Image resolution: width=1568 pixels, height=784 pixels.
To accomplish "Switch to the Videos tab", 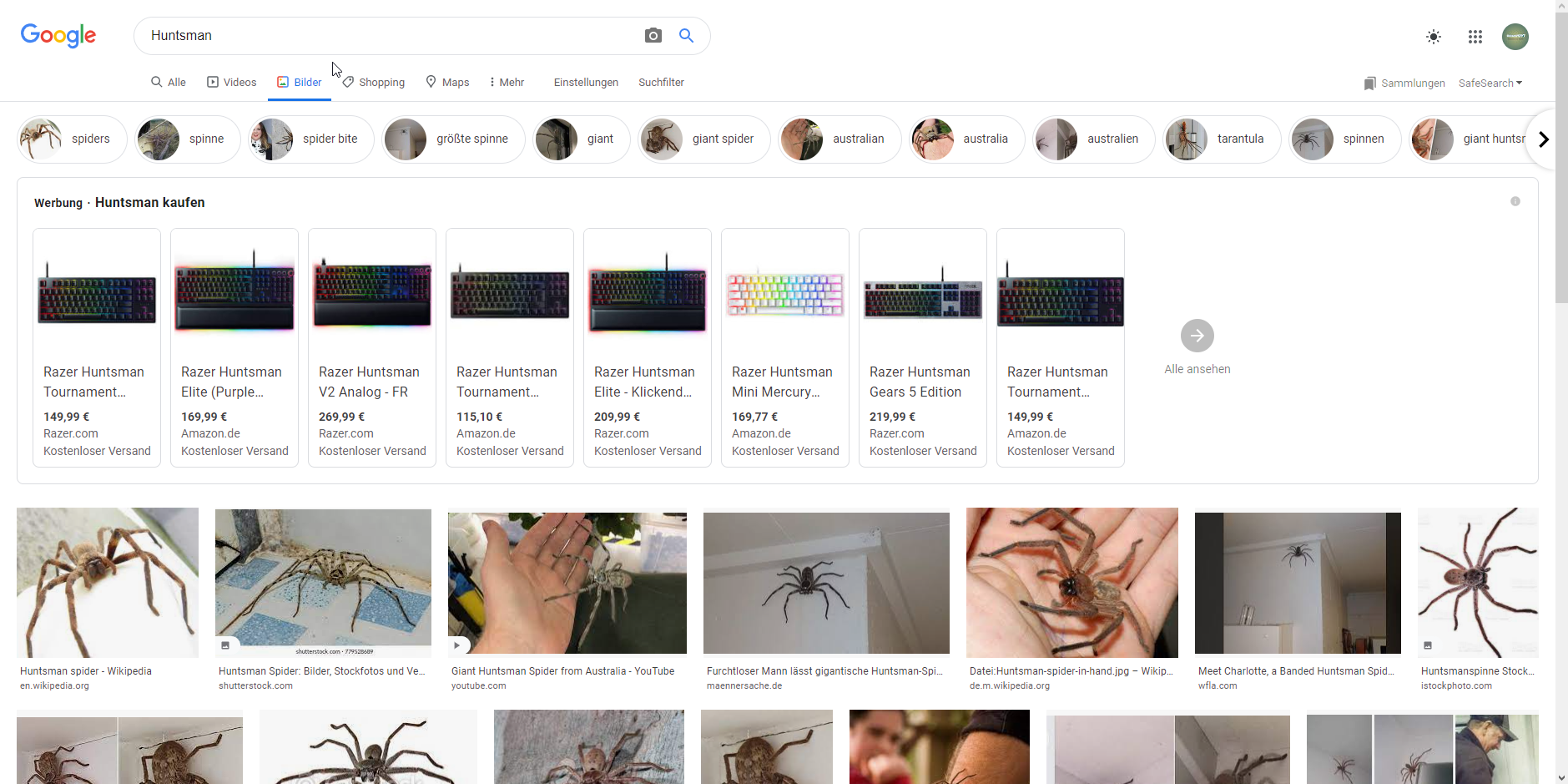I will tap(231, 83).
